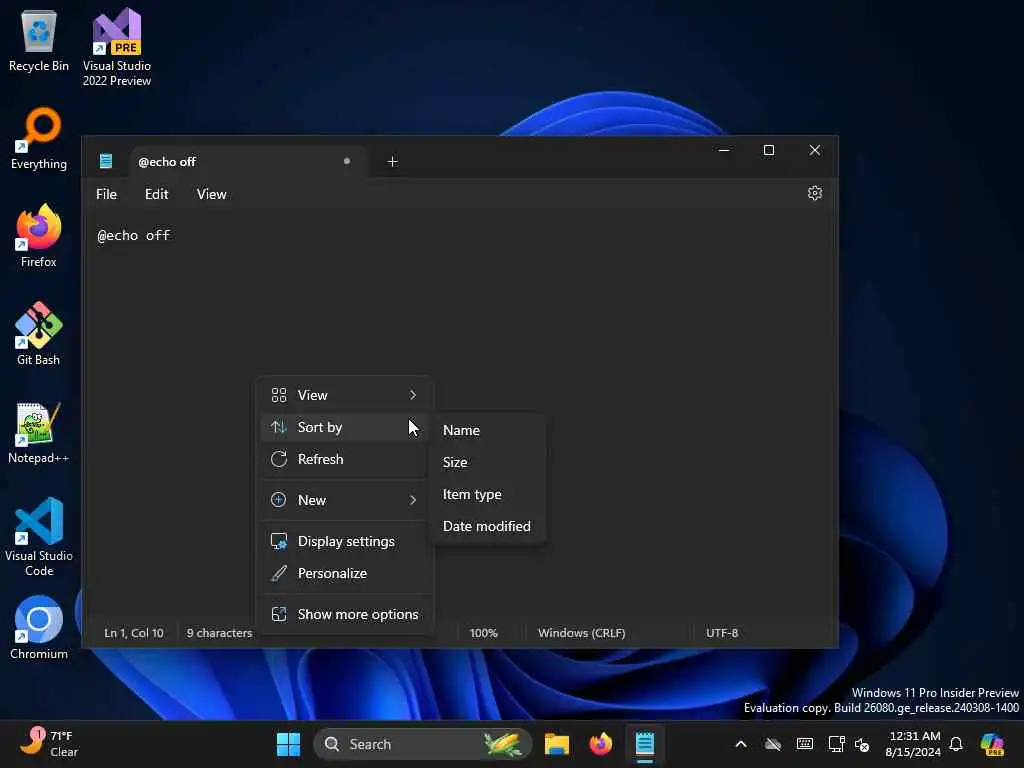This screenshot has width=1024, height=768.
Task: Launch Visual Studio 2022 Preview shortcut
Action: coord(117,48)
